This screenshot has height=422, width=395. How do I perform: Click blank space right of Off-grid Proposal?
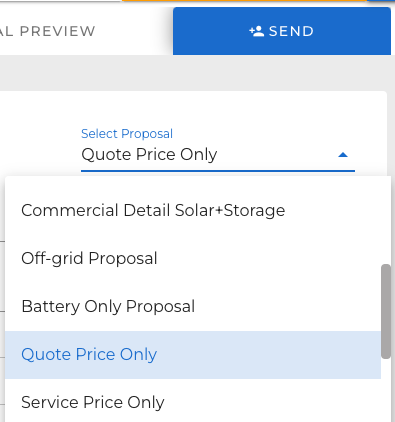point(267,258)
